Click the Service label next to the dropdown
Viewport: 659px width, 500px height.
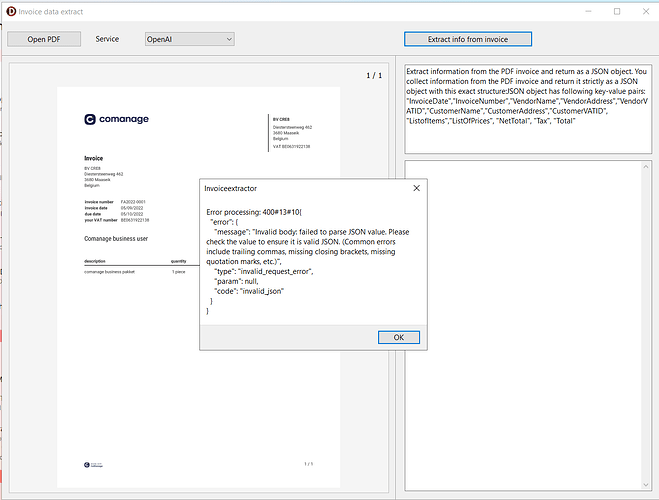point(107,39)
